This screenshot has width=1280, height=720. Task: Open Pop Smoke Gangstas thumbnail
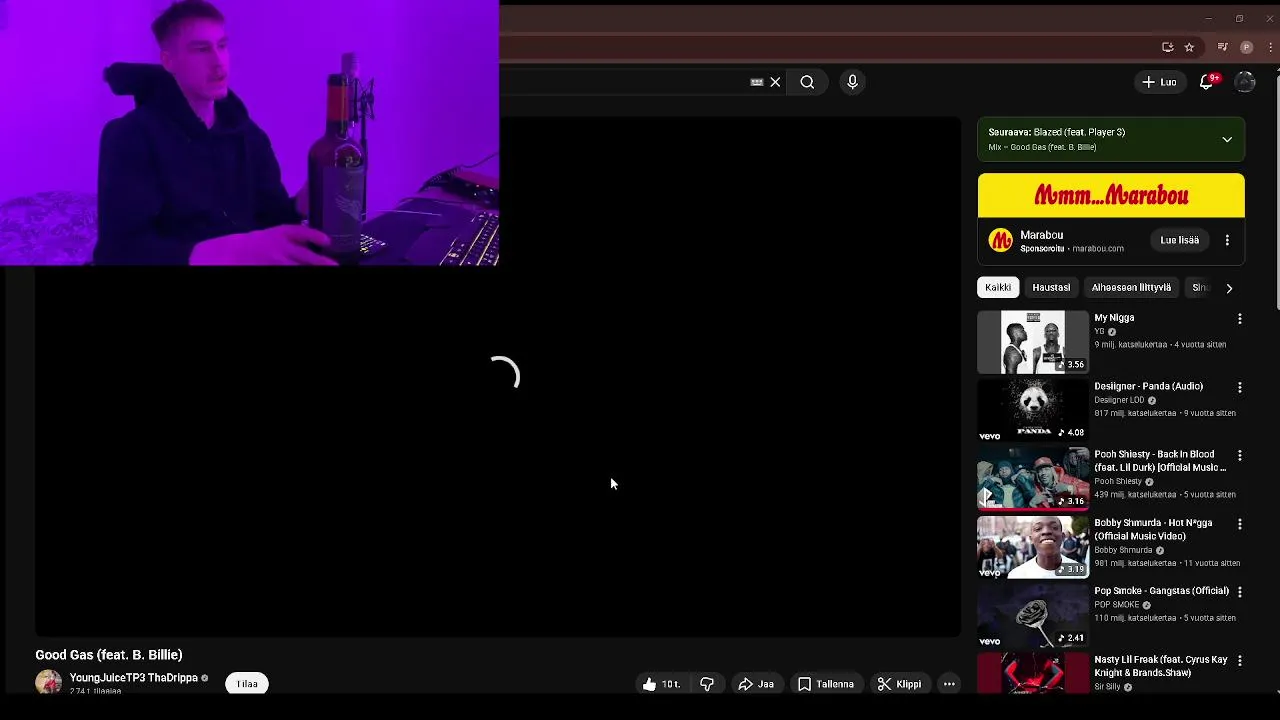pos(1033,615)
